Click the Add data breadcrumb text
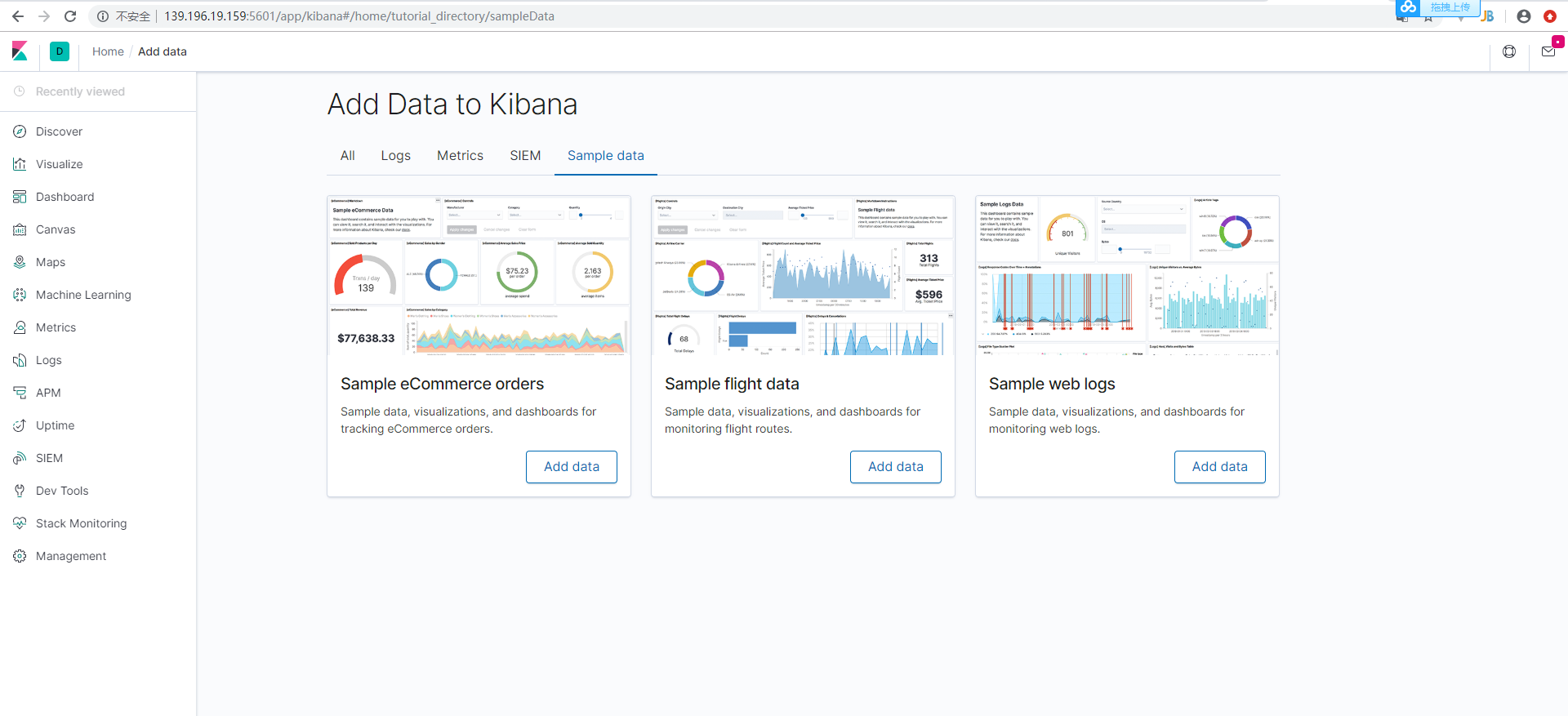Viewport: 1568px width, 716px height. point(163,51)
